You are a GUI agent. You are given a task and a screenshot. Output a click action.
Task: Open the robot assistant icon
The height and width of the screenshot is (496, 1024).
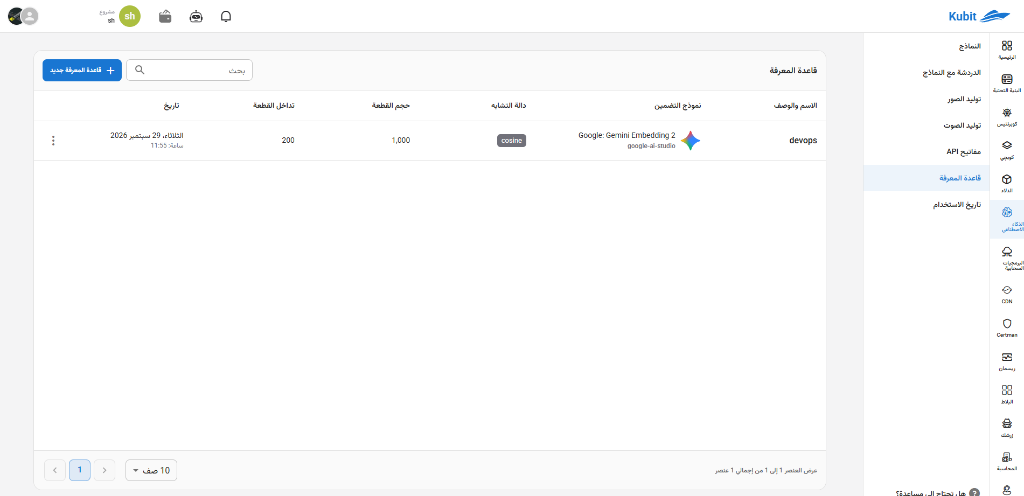(x=196, y=16)
